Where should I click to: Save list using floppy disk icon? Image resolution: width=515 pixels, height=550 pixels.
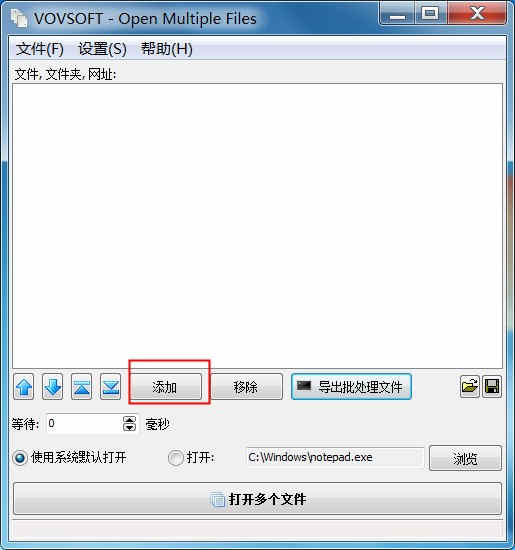492,387
